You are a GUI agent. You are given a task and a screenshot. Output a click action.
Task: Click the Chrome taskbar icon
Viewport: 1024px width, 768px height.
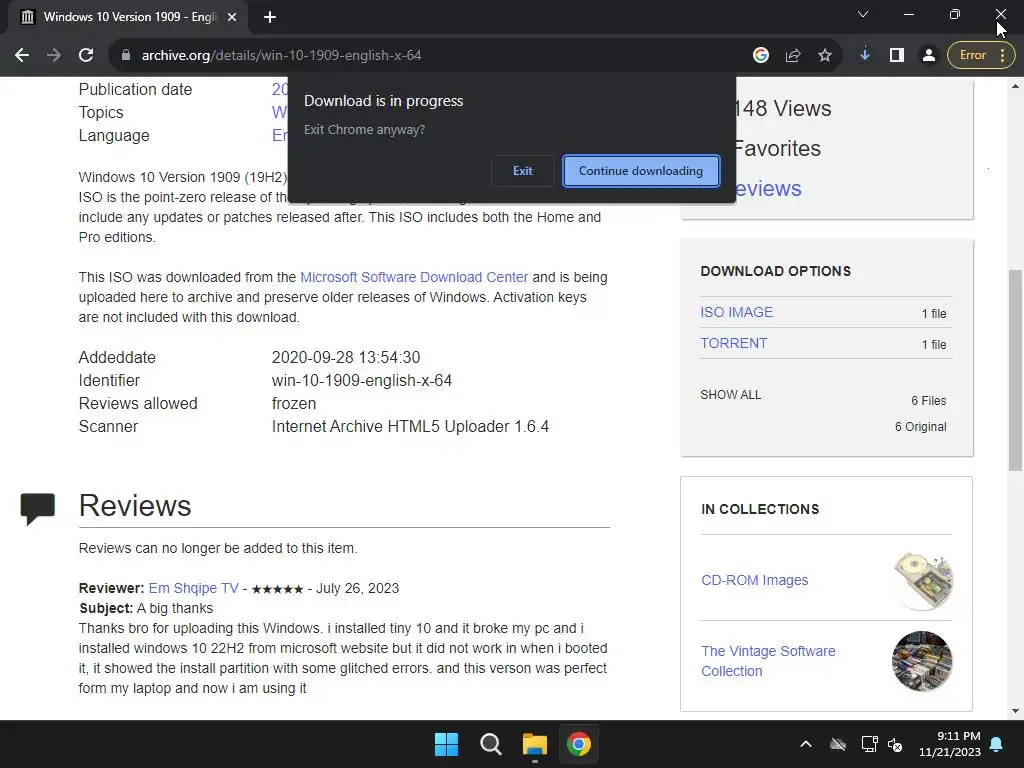pyautogui.click(x=579, y=744)
